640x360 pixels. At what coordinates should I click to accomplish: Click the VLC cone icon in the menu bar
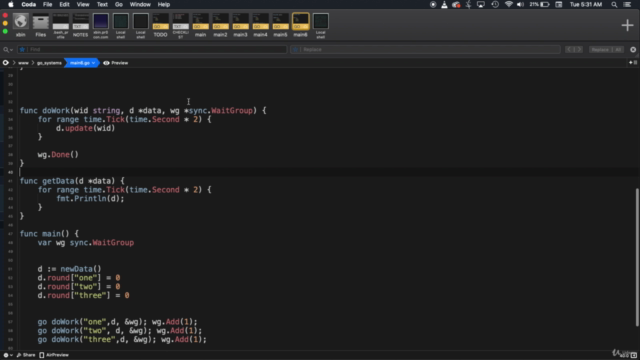tap(444, 4)
